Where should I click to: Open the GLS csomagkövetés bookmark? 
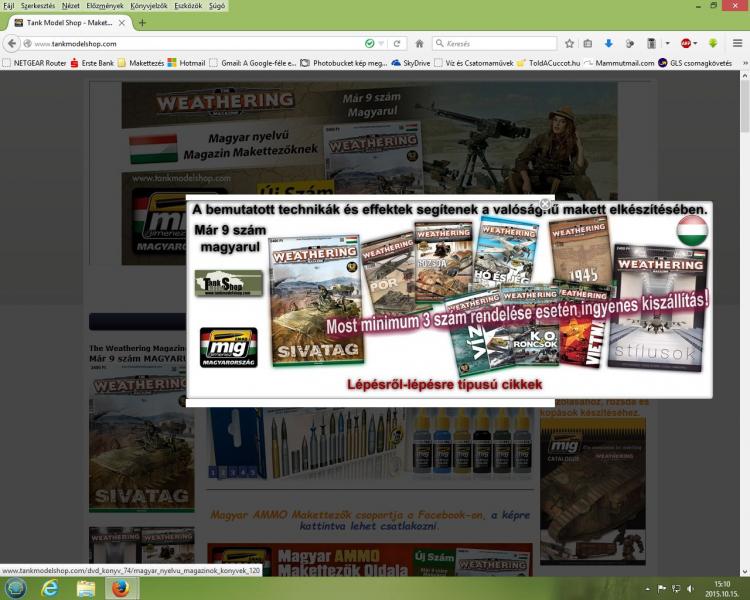point(695,63)
